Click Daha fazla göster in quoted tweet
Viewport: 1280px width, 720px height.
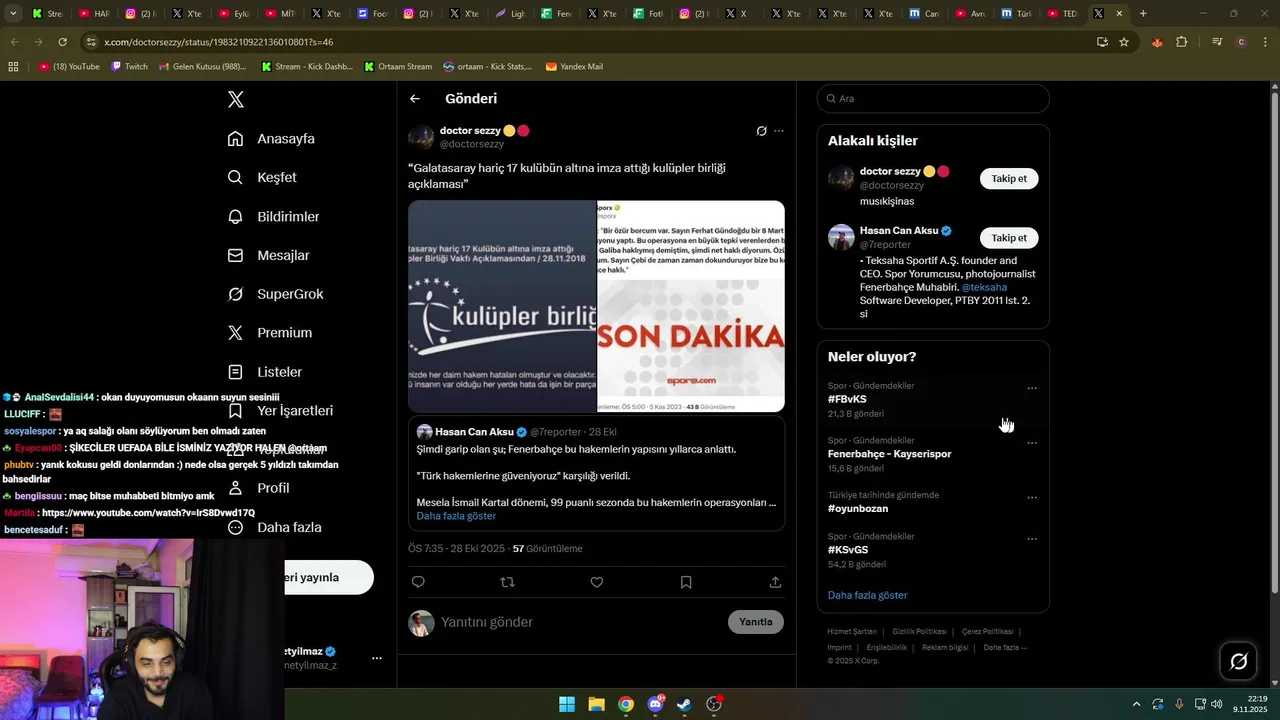(456, 516)
